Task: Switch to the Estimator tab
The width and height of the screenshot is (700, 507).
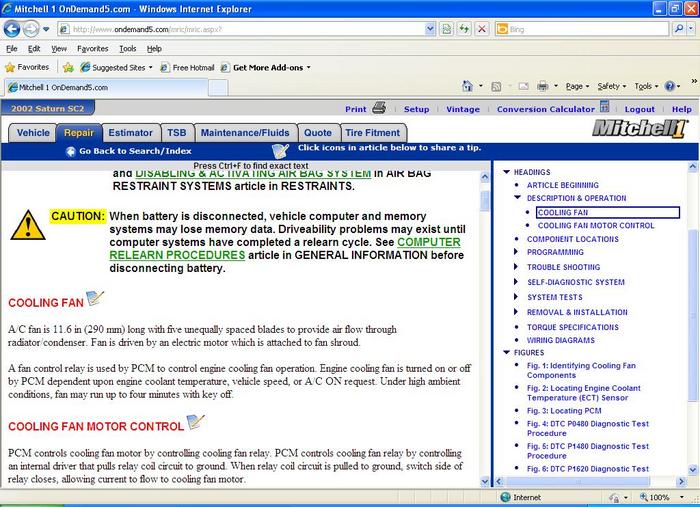Action: tap(130, 133)
